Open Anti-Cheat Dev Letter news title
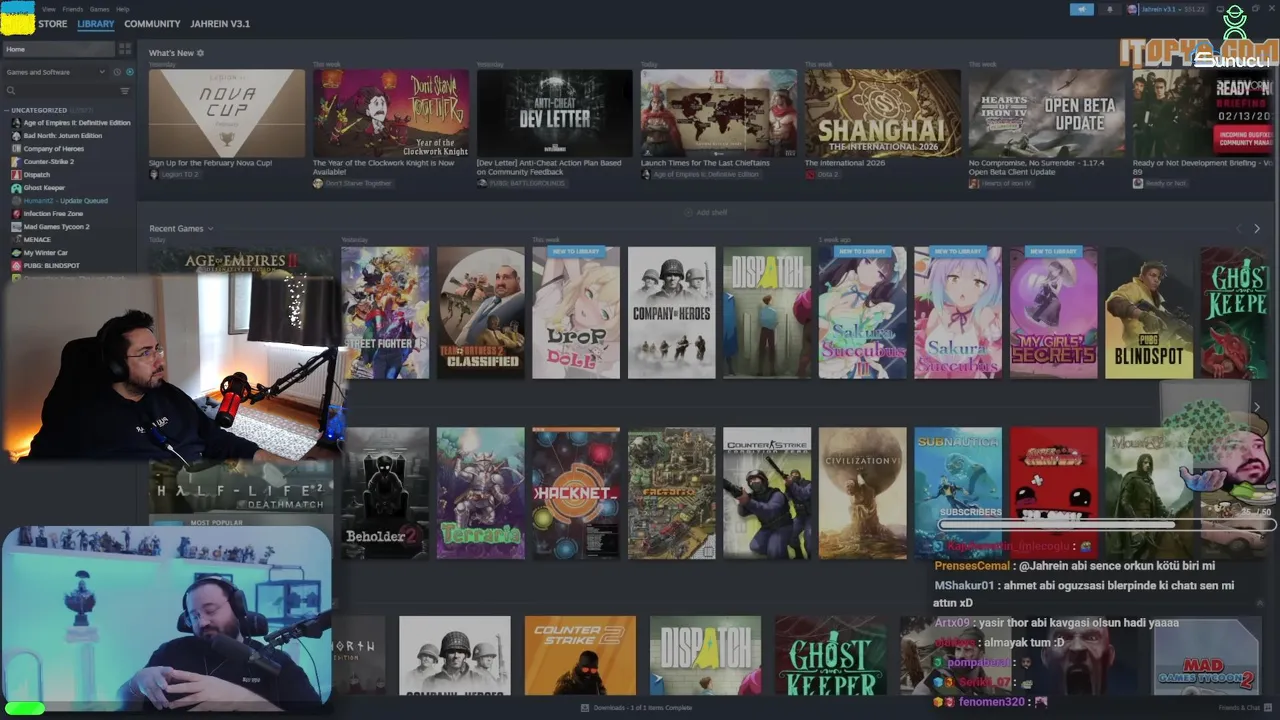The height and width of the screenshot is (720, 1280). tap(549, 168)
